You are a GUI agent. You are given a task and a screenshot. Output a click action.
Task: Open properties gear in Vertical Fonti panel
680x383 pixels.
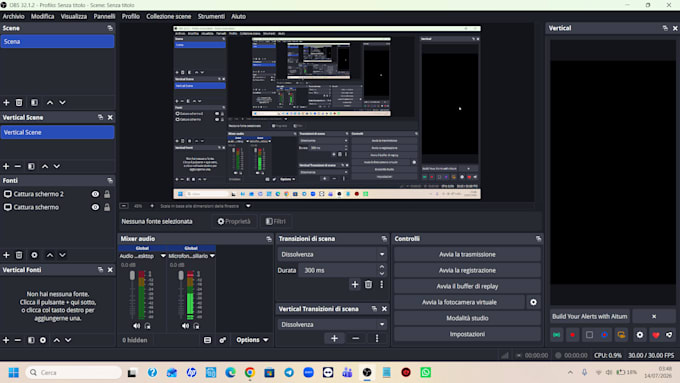tap(43, 340)
